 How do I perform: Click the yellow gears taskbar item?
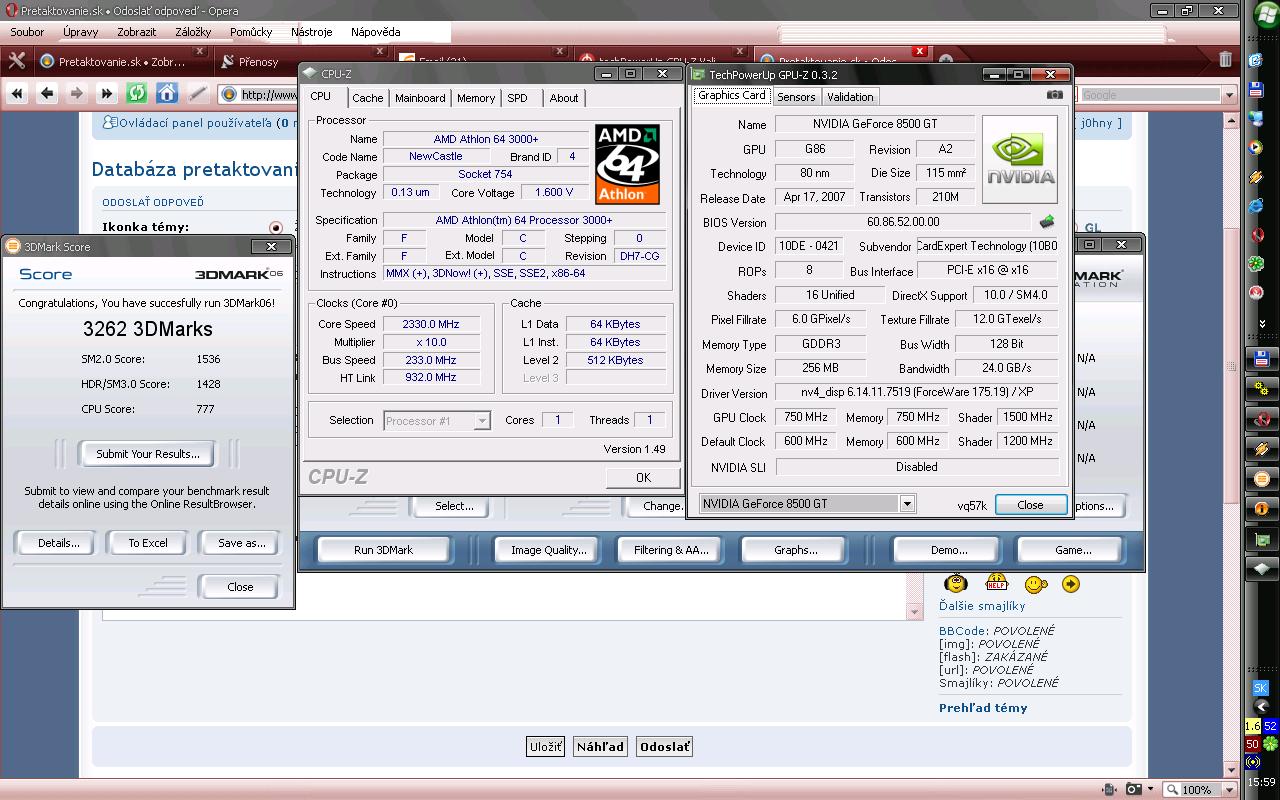[x=1261, y=388]
